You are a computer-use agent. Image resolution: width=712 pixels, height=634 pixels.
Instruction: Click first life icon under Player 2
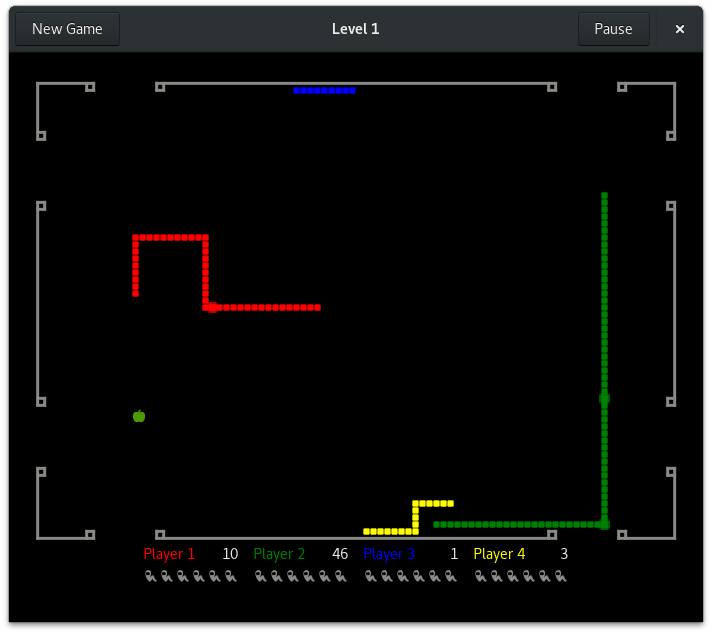click(260, 576)
